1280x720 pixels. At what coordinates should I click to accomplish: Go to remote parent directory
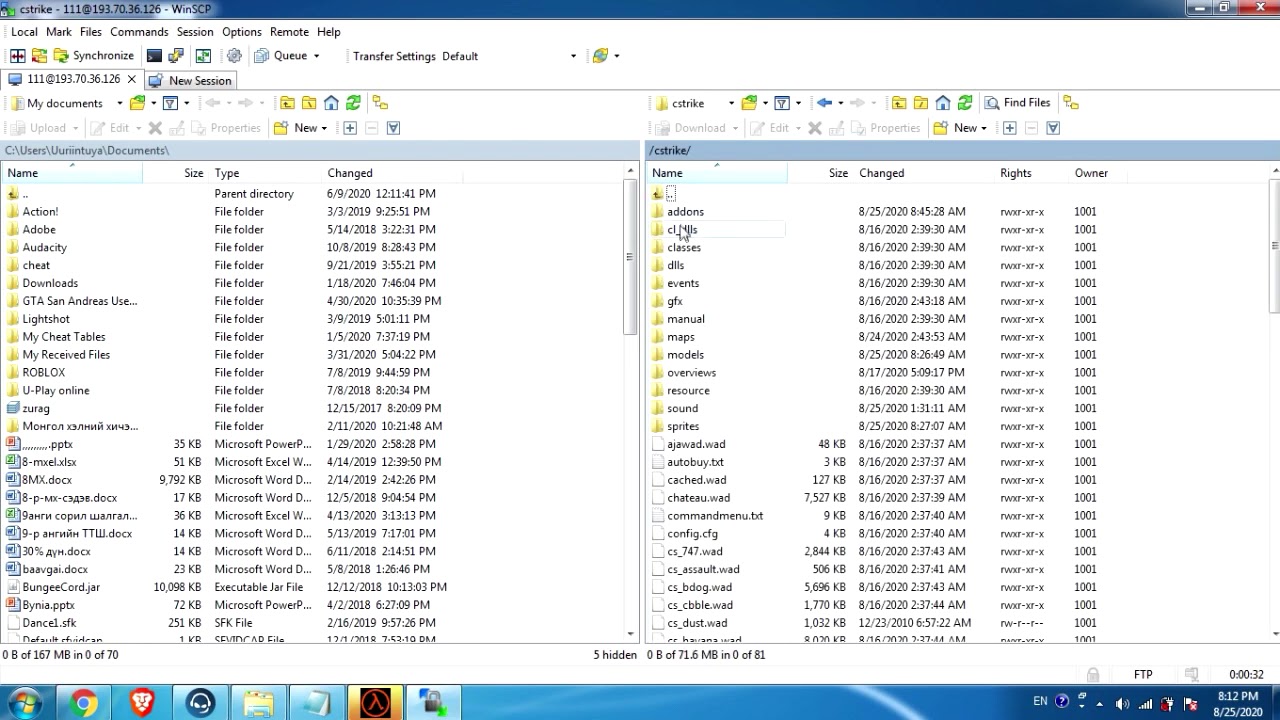899,103
